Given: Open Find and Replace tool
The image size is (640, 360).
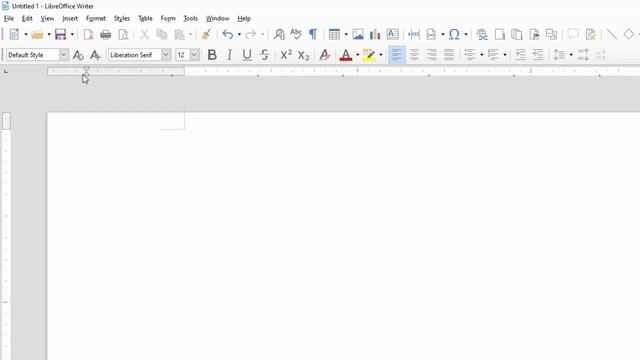Looking at the screenshot, I should (279, 34).
